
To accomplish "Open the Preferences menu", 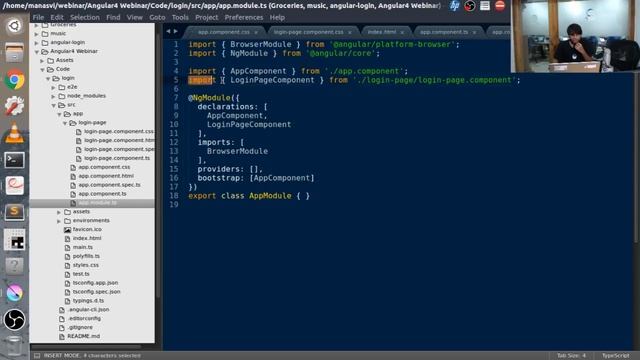I will (x=244, y=18).
